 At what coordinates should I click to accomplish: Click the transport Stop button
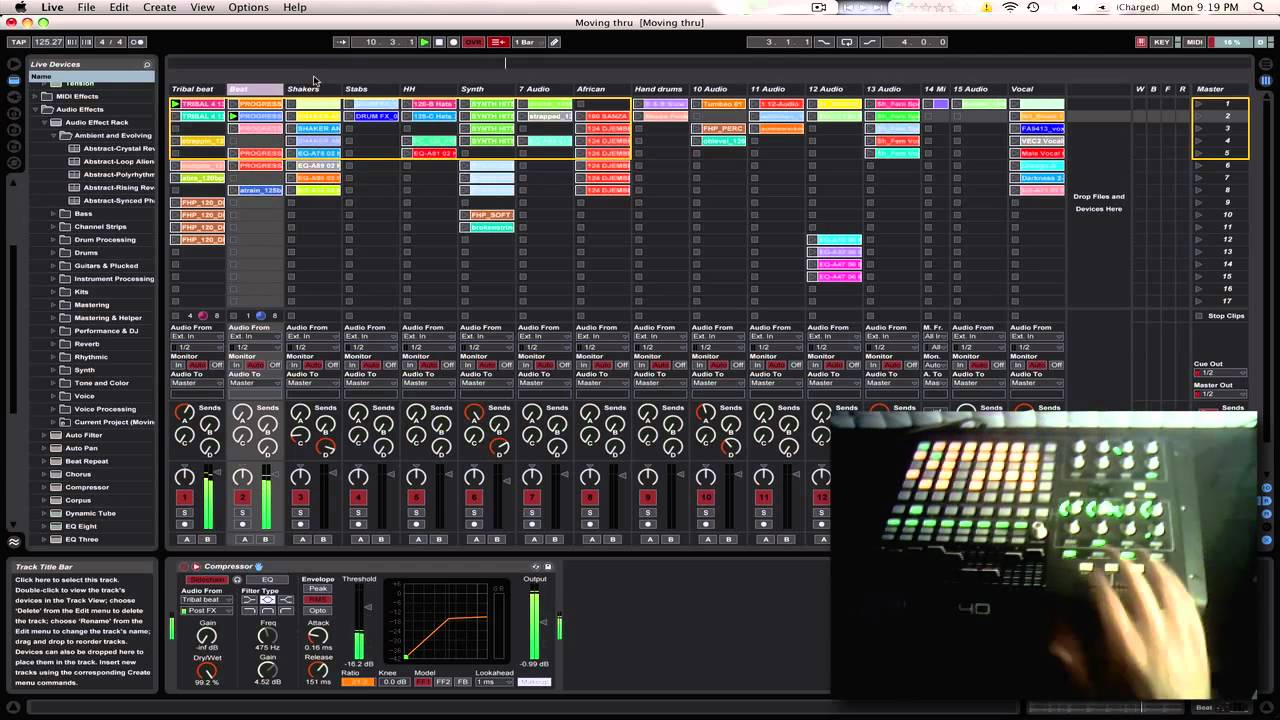tap(439, 42)
